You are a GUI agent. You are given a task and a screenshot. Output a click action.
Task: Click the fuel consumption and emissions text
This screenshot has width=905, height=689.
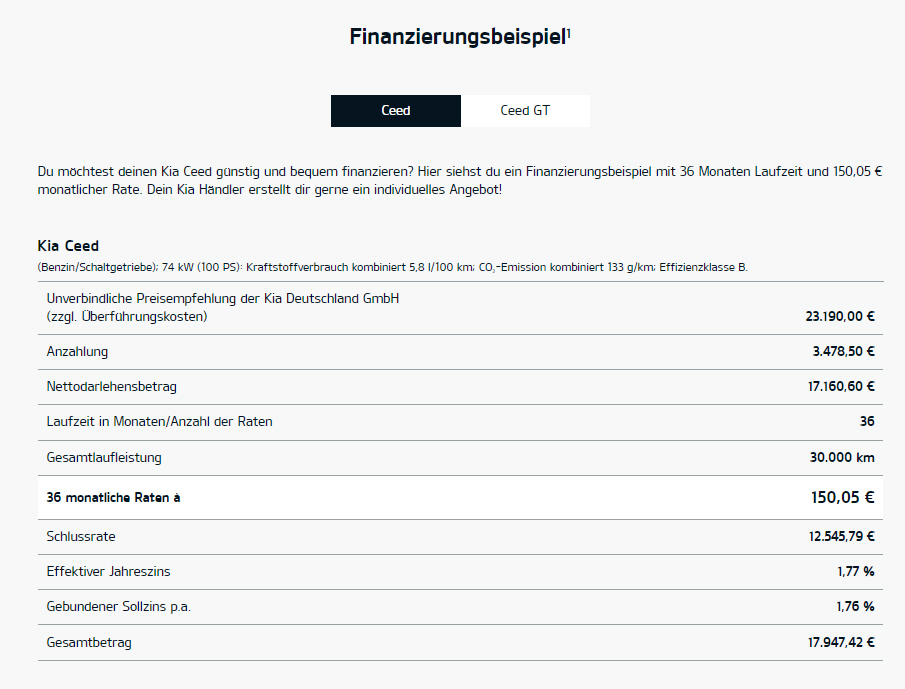pyautogui.click(x=392, y=267)
